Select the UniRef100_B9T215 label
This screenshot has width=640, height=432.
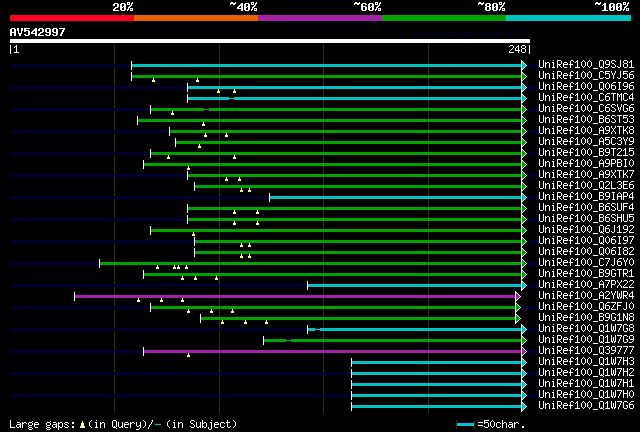click(586, 153)
